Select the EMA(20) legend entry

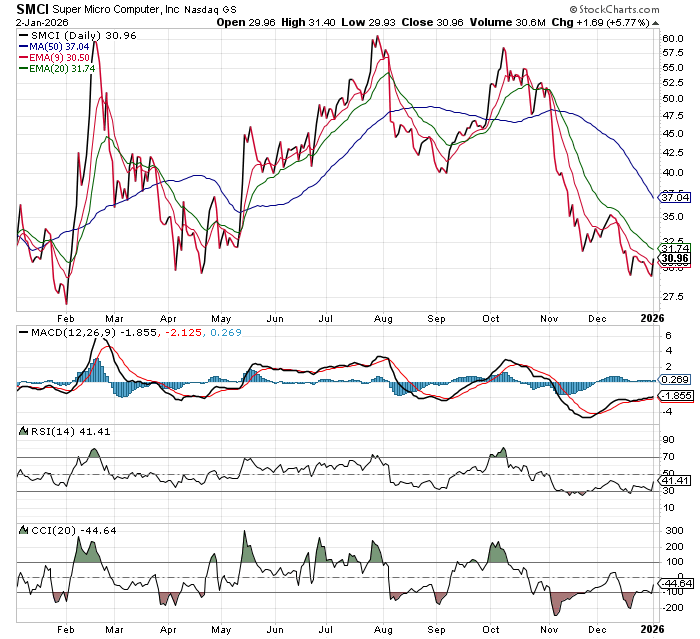click(65, 70)
